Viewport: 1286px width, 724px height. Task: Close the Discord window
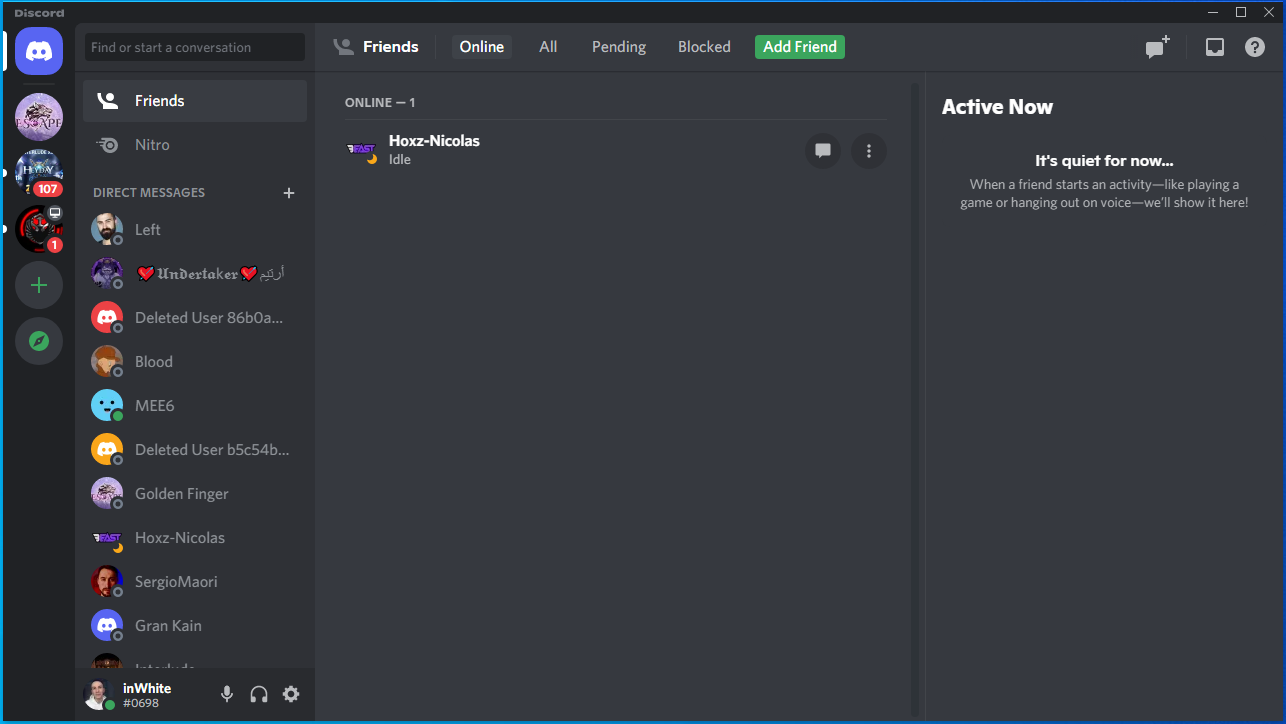(x=1268, y=12)
